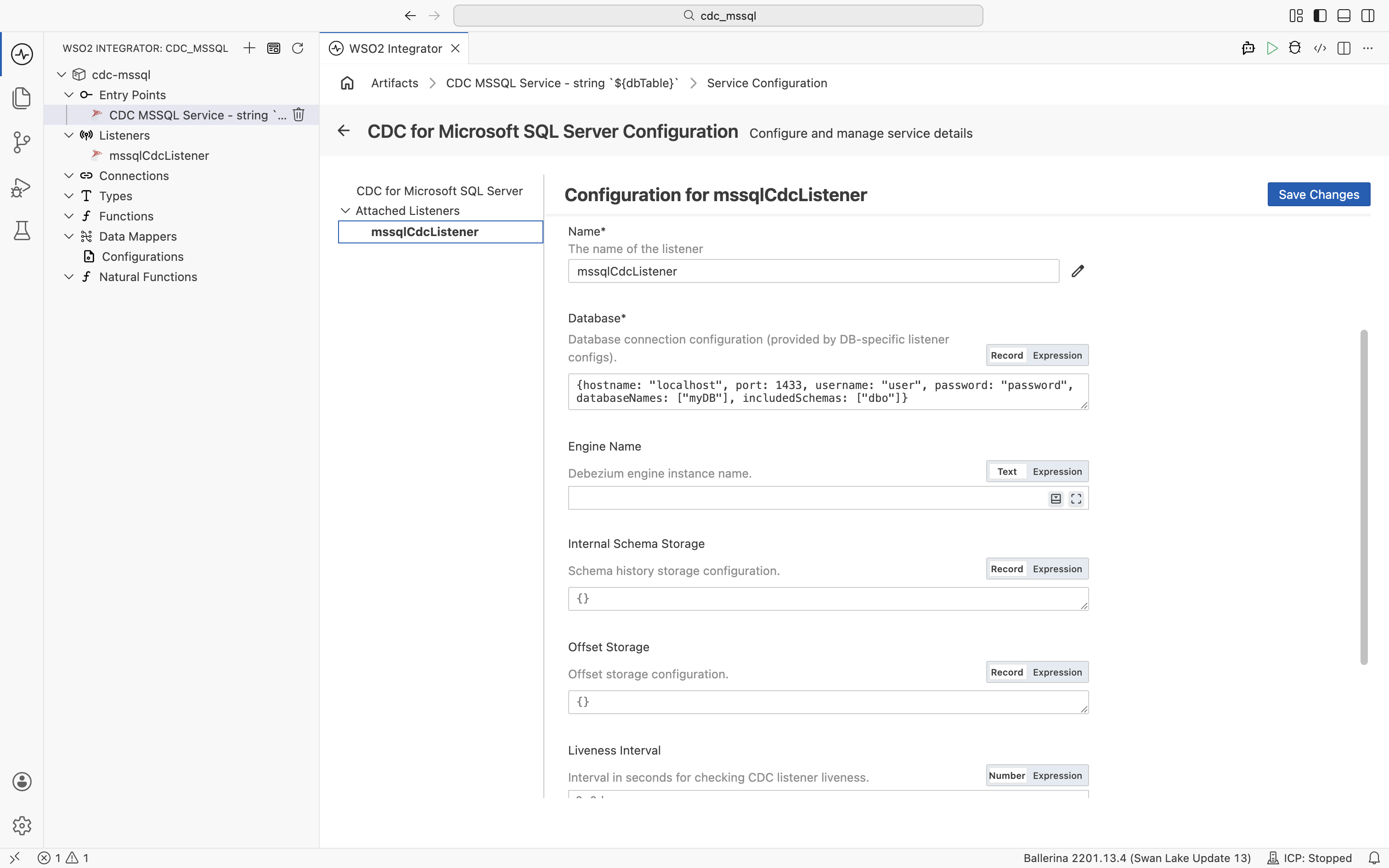The width and height of the screenshot is (1389, 868).
Task: Open the Source Control icon
Action: pyautogui.click(x=22, y=142)
